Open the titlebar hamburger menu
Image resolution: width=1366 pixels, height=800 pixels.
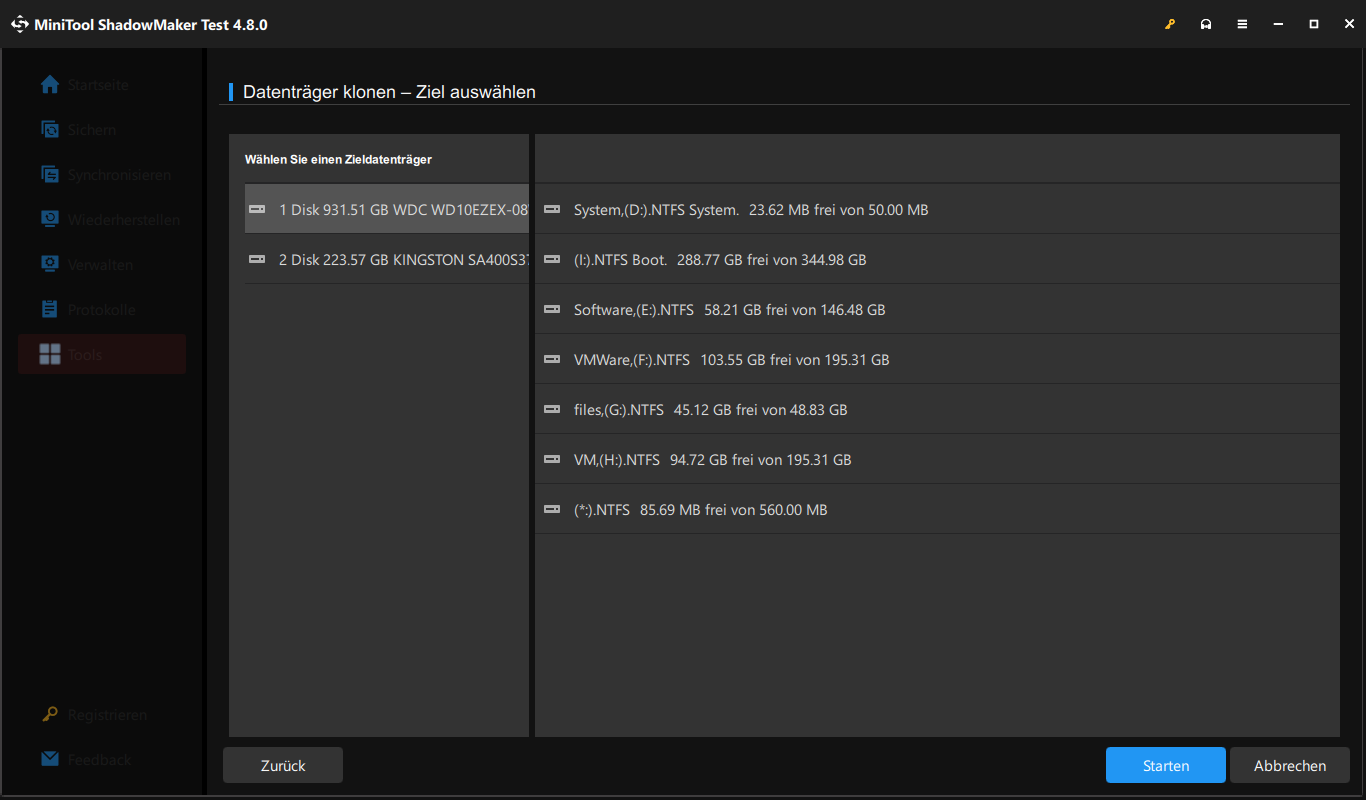pyautogui.click(x=1242, y=23)
